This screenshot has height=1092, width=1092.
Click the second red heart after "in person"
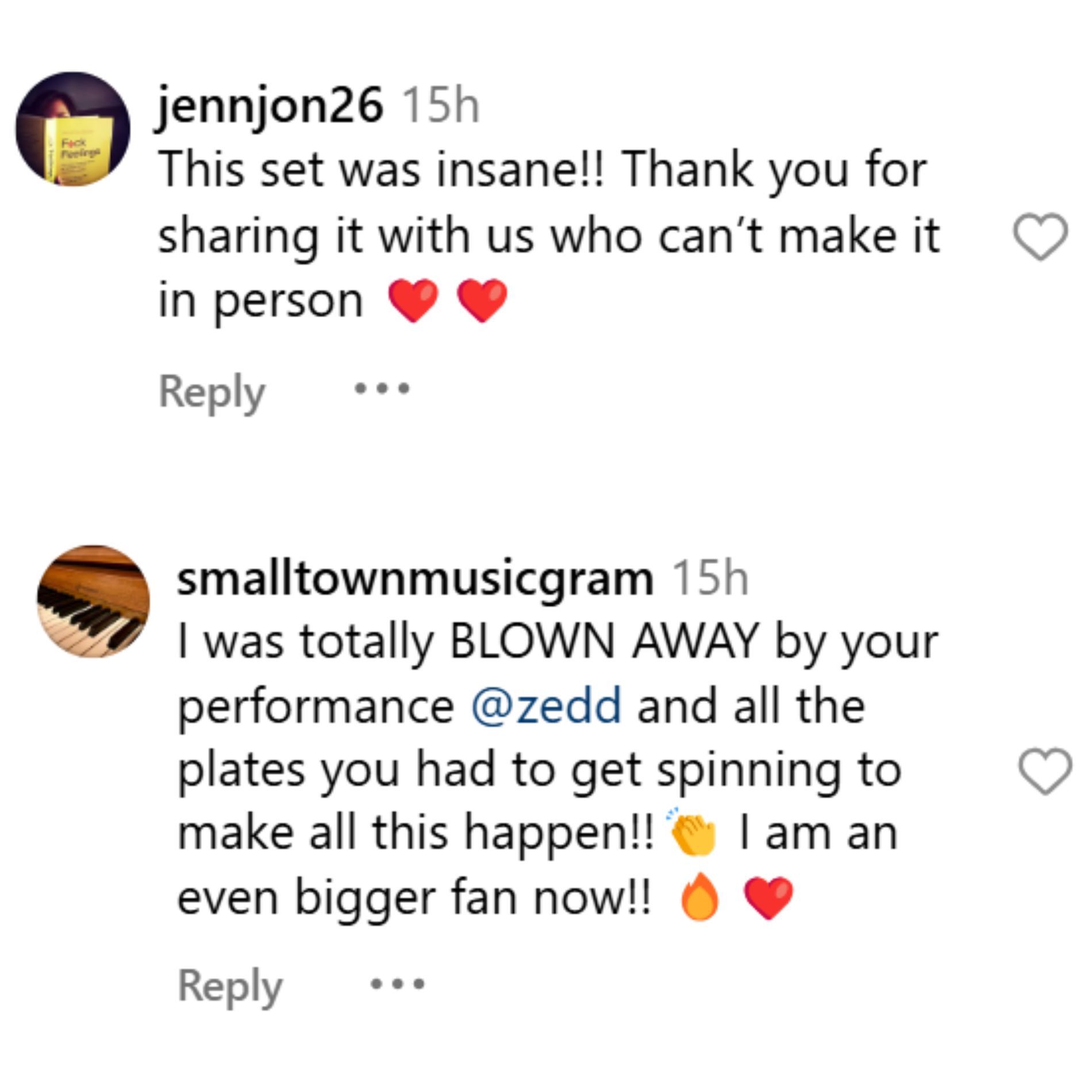(482, 300)
